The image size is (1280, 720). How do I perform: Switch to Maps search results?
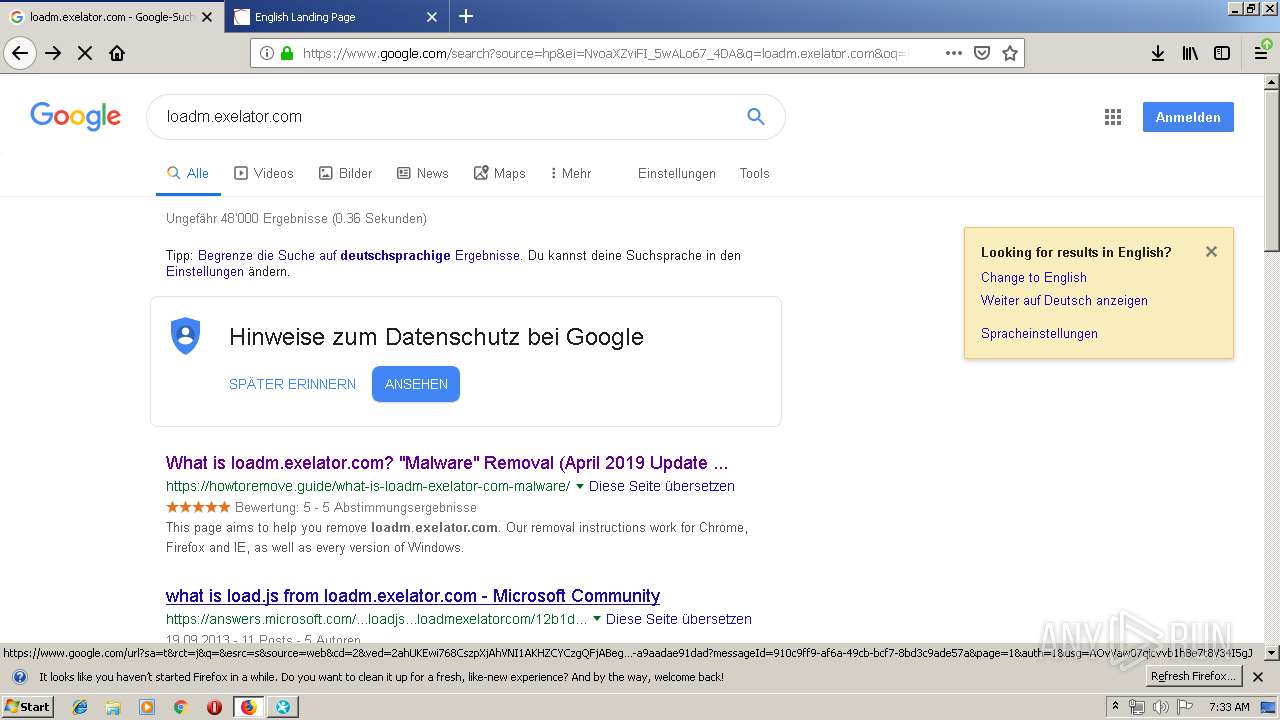[x=499, y=173]
